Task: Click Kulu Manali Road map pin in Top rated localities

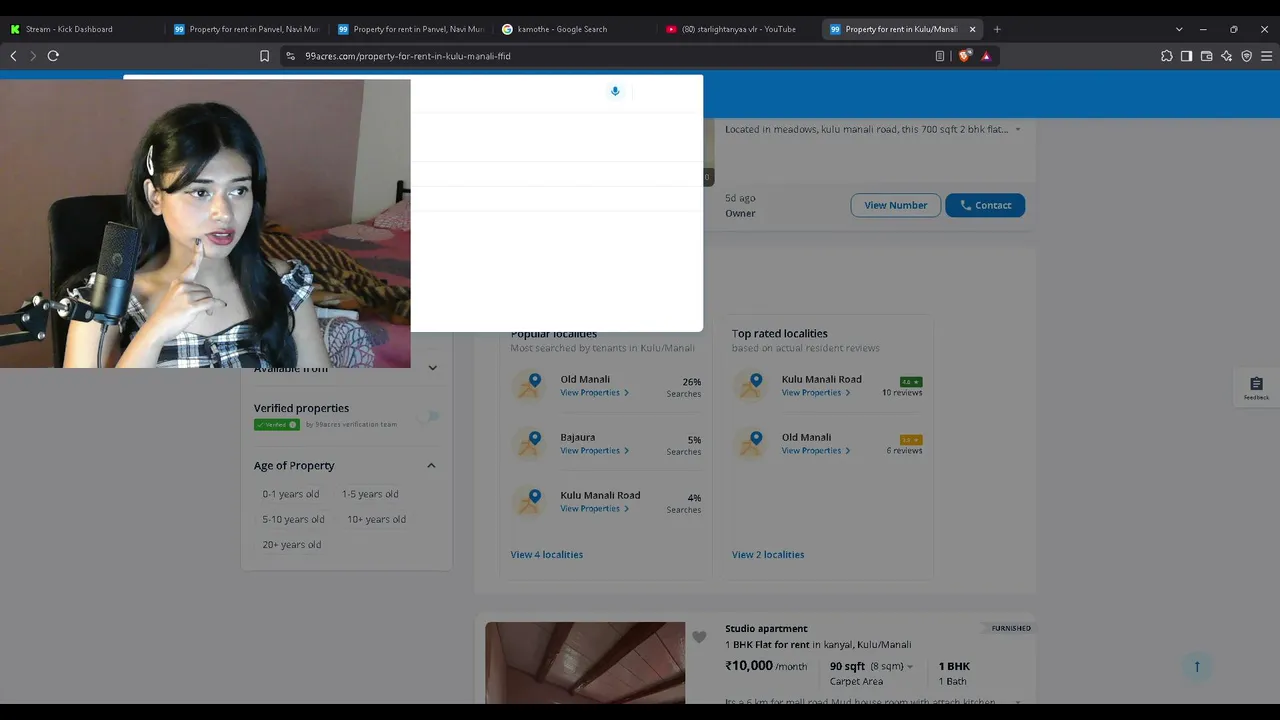Action: coord(750,385)
